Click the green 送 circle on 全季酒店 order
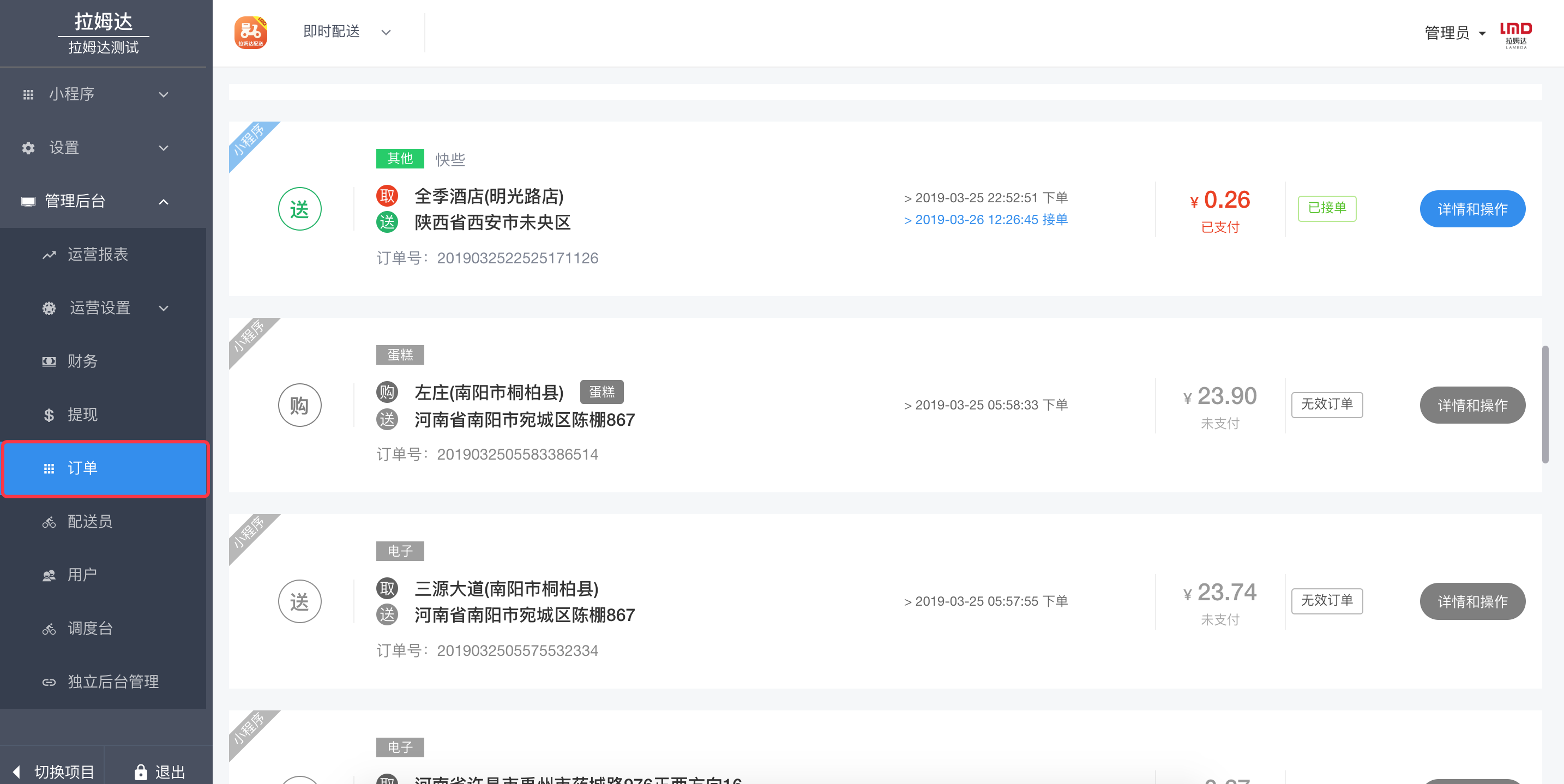1564x784 pixels. (299, 209)
